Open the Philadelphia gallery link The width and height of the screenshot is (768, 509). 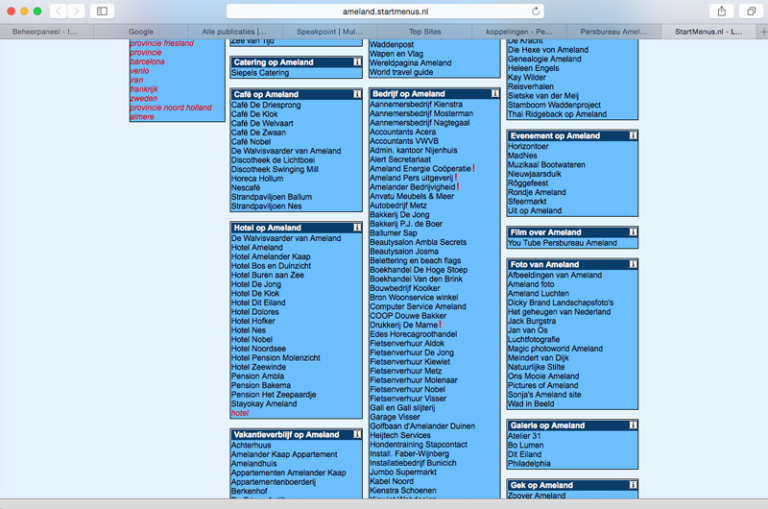[529, 464]
